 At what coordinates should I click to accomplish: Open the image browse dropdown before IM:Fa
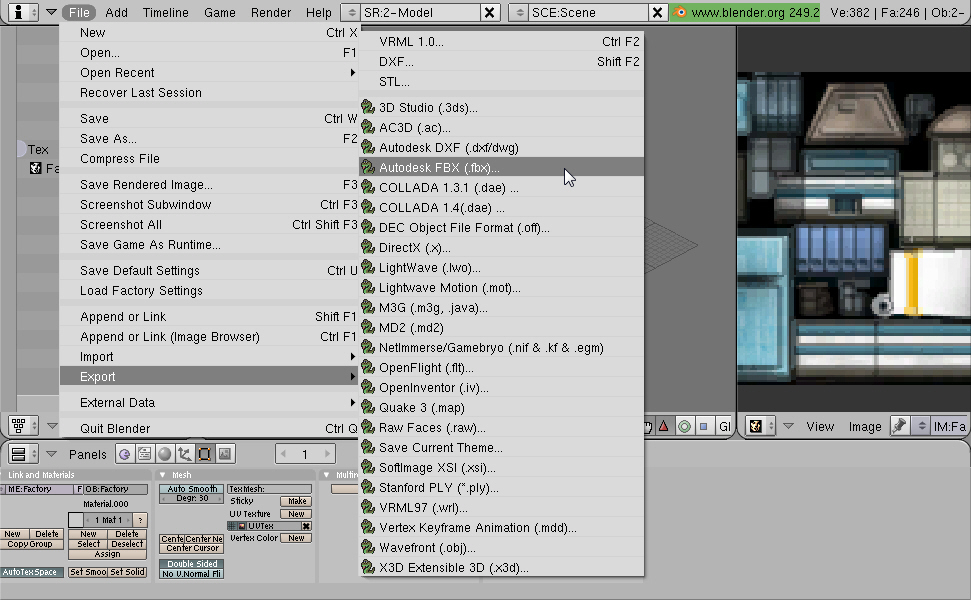click(x=921, y=426)
